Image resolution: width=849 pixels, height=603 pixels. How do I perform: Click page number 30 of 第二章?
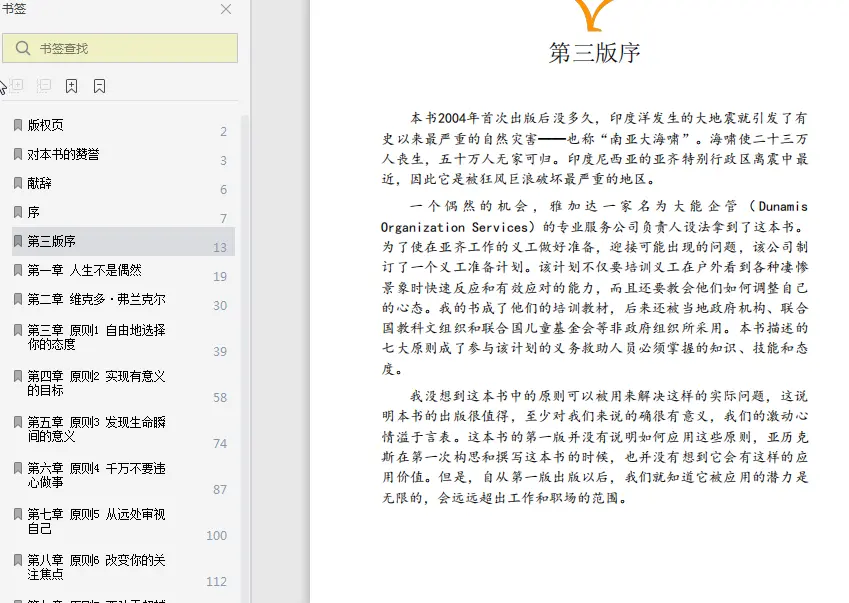point(220,305)
